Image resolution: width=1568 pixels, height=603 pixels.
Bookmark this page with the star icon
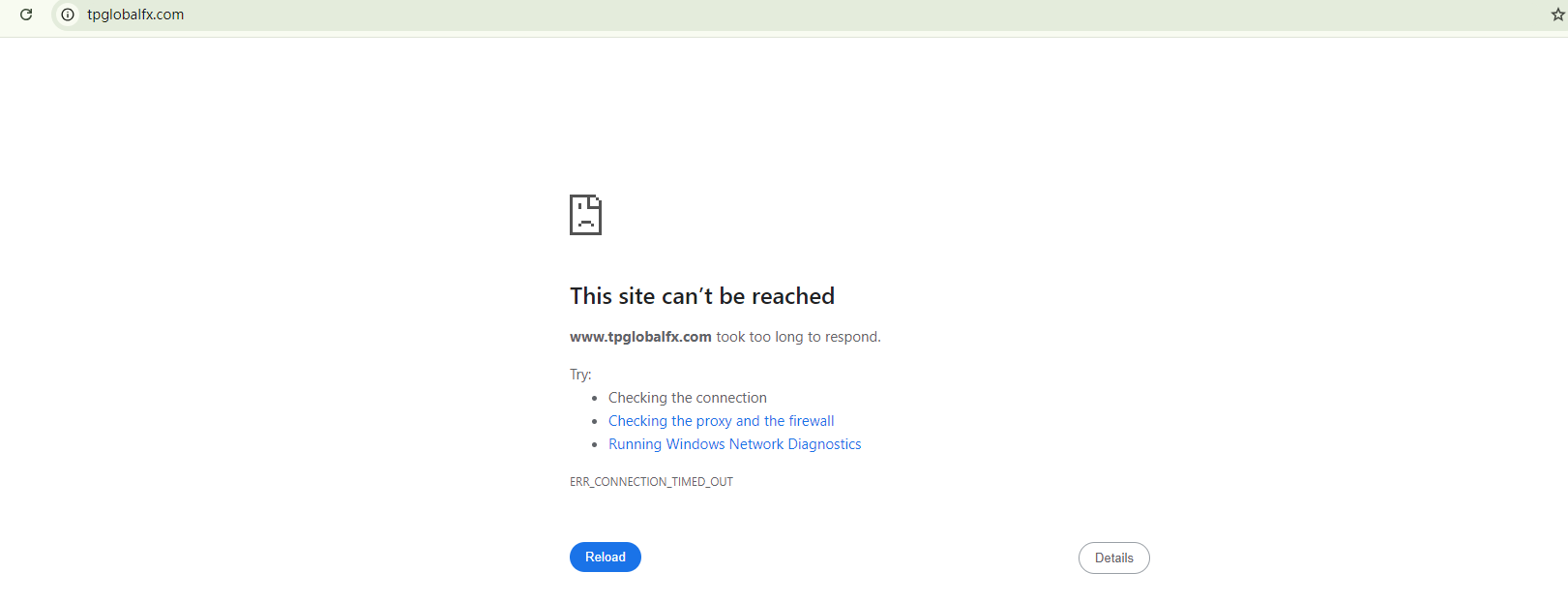tap(1557, 15)
